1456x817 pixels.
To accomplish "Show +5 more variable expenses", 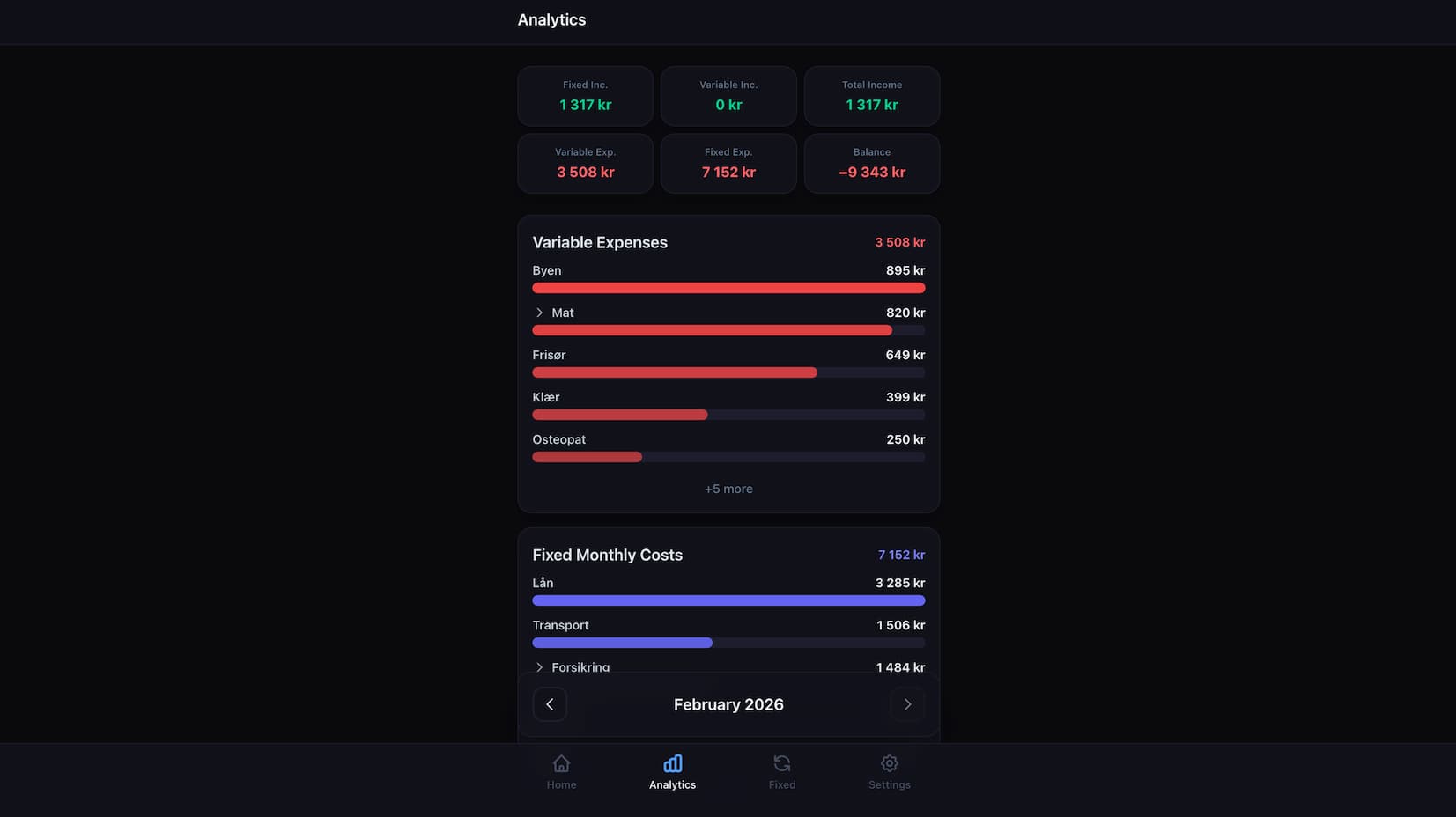I will pos(728,489).
